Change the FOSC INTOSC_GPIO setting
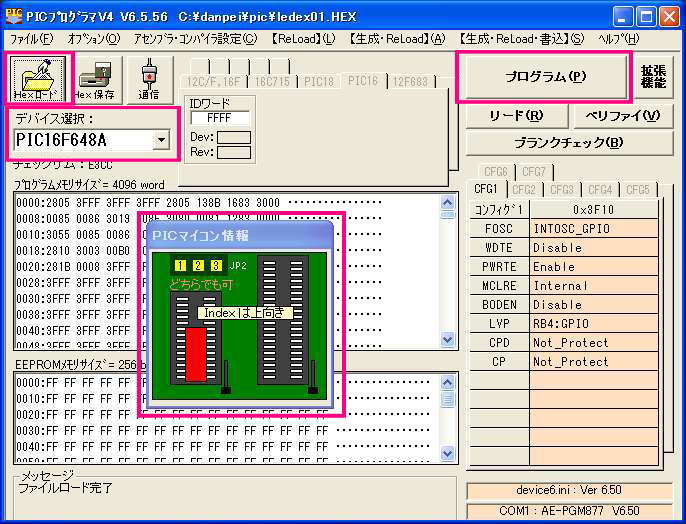Screen dimensions: 686x524 tap(594, 229)
